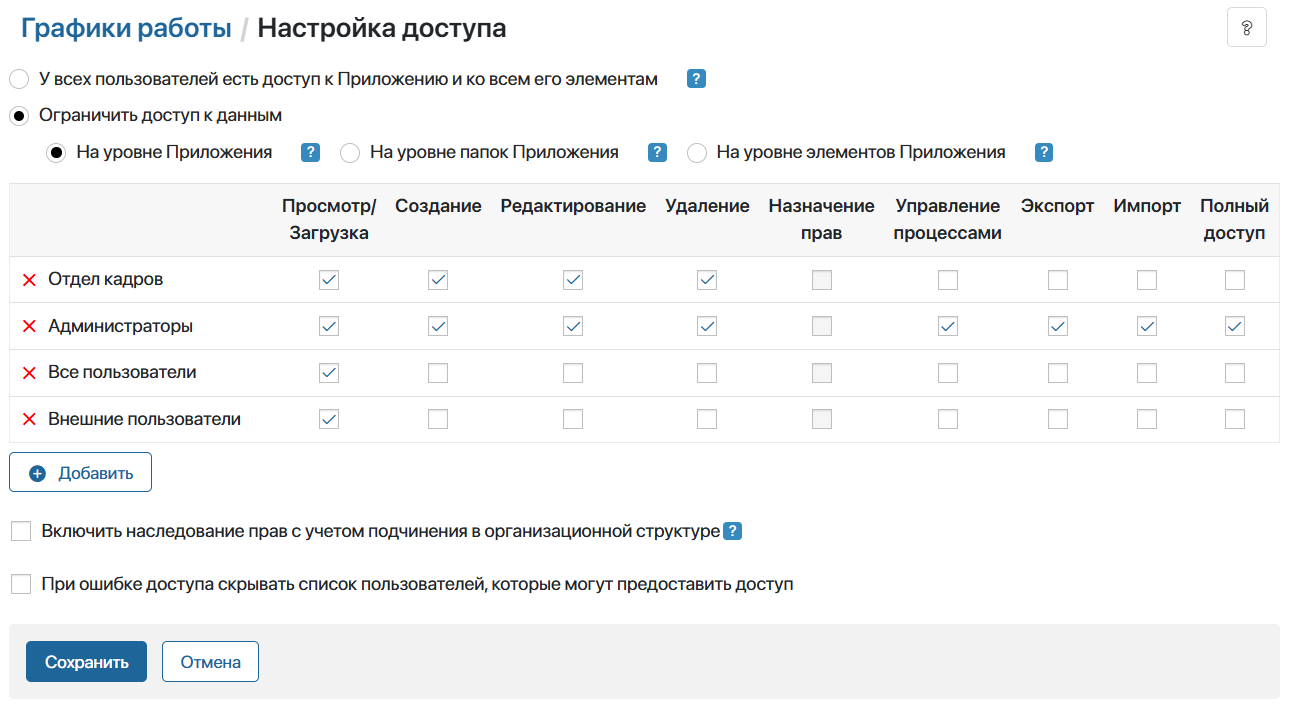Enable Полный доступ for Все пользователи
Image resolution: width=1289 pixels, height=710 pixels.
(1235, 373)
